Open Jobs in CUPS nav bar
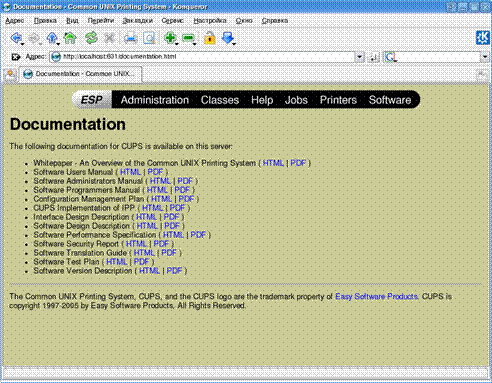The image size is (492, 383). pyautogui.click(x=296, y=100)
